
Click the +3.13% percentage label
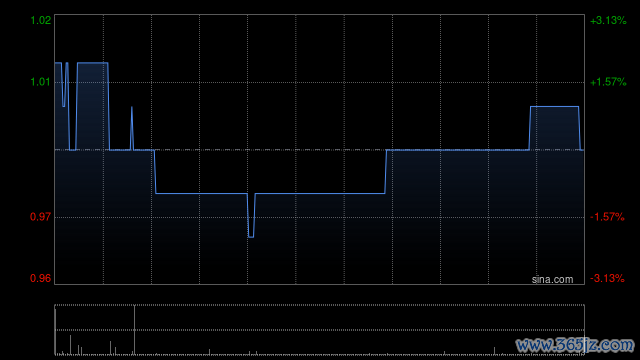pyautogui.click(x=608, y=20)
